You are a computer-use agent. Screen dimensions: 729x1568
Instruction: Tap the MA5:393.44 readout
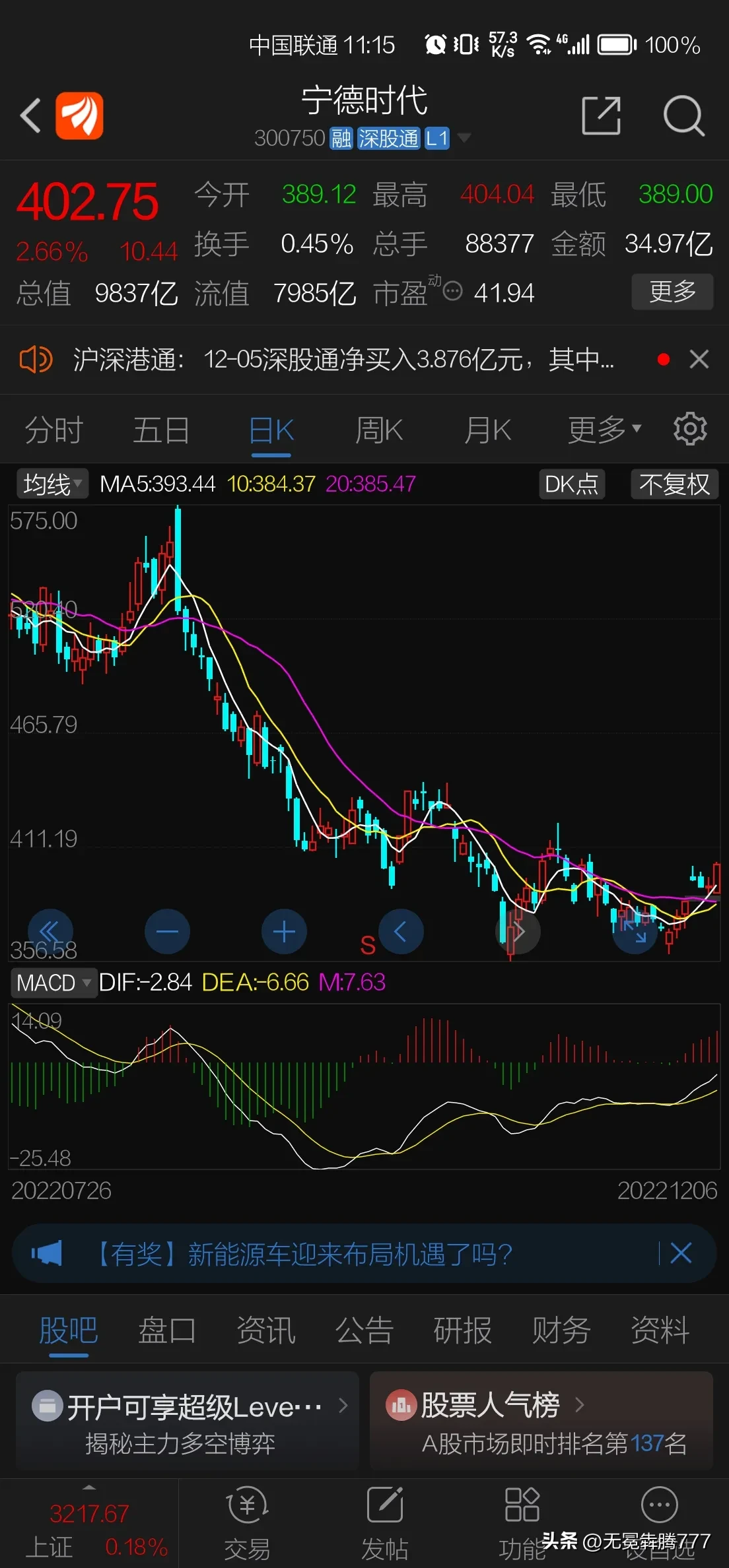coord(157,484)
